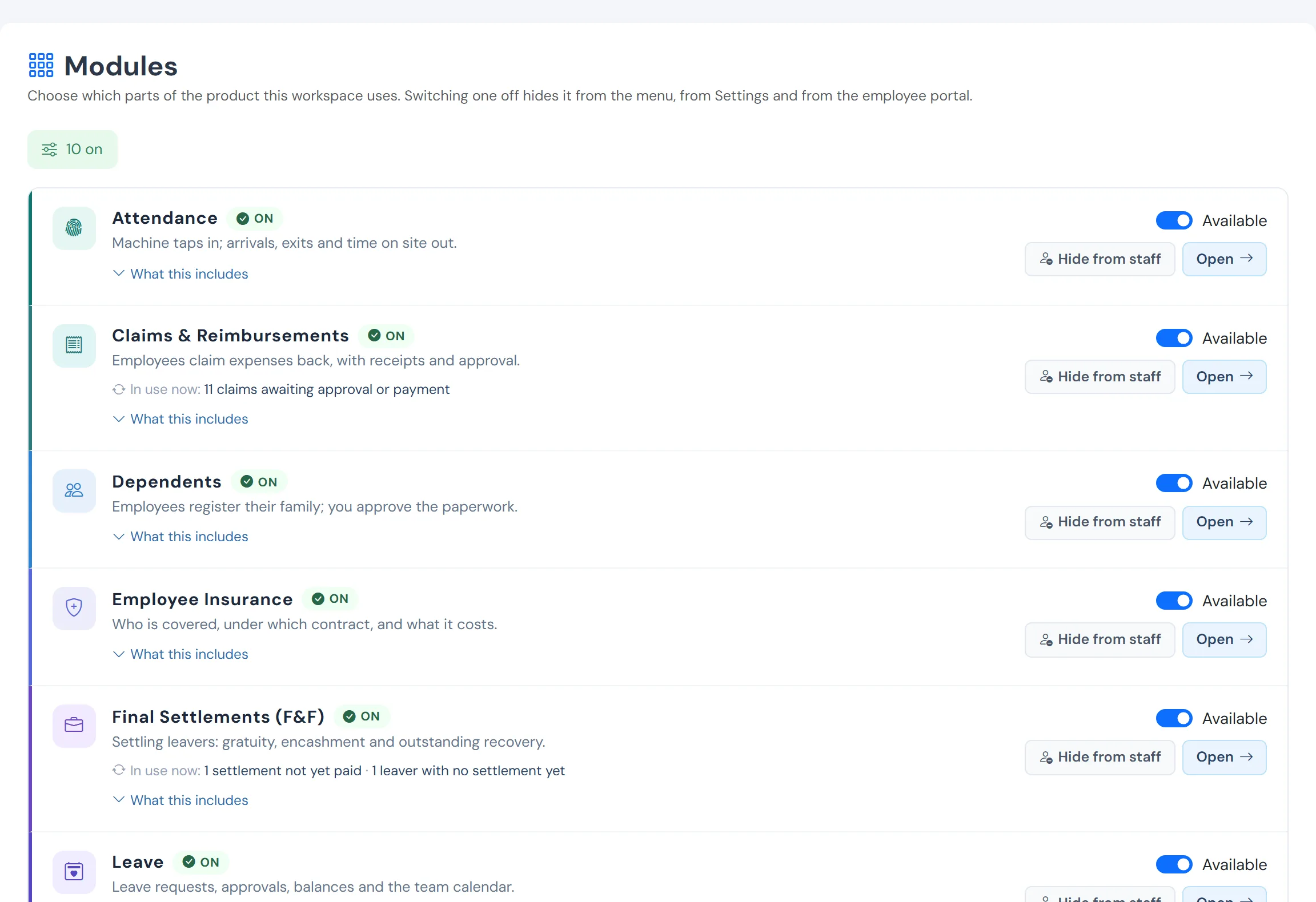The image size is (1316, 902).
Task: Hide Employee Insurance from staff
Action: [x=1100, y=639]
